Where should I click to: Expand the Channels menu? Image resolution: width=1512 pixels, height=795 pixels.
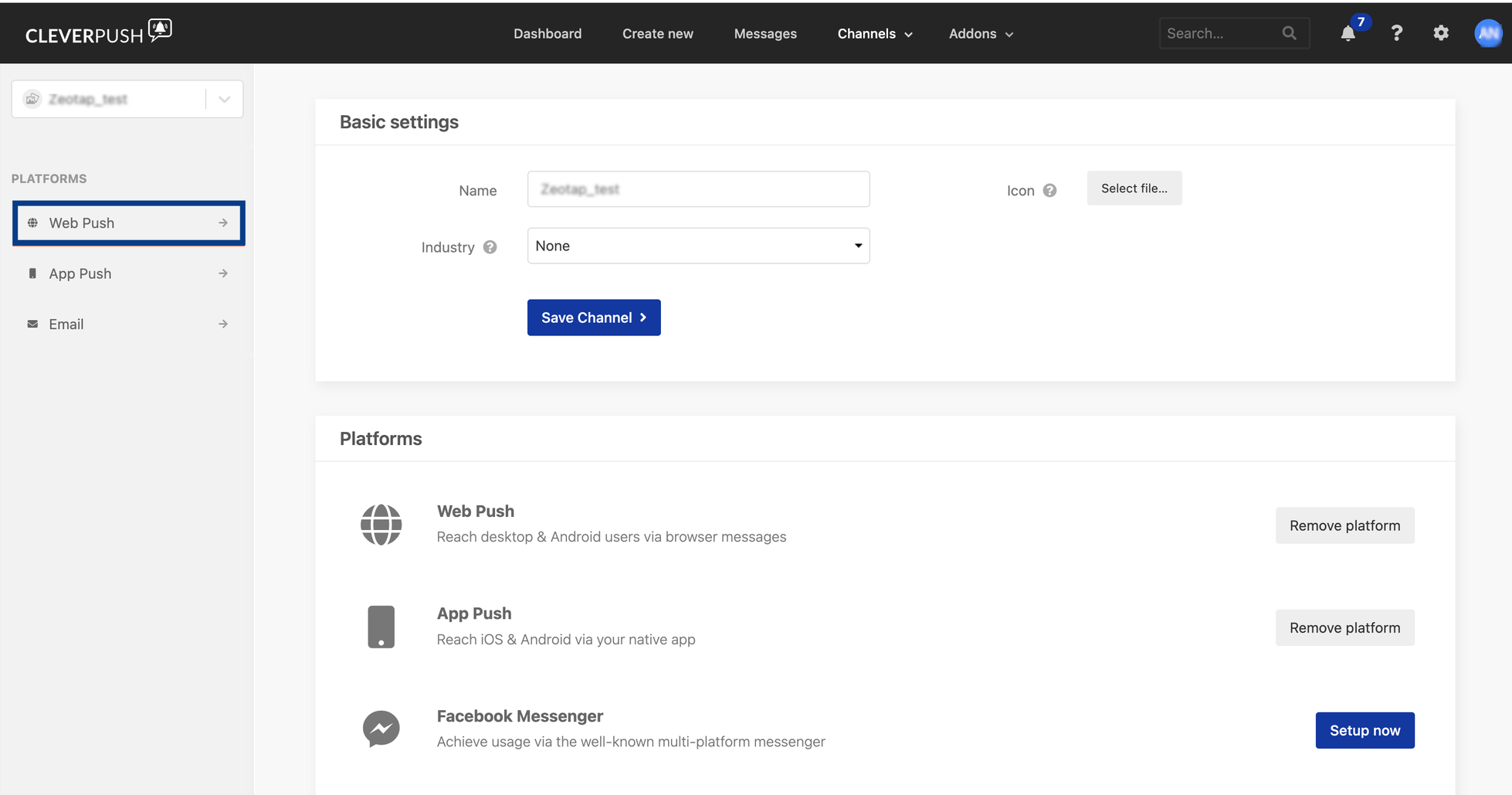coord(875,33)
